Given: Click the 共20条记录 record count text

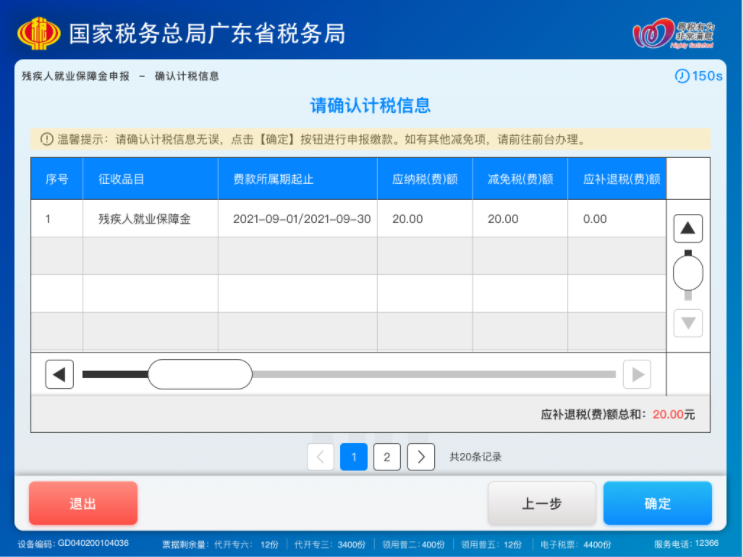Looking at the screenshot, I should click(475, 457).
